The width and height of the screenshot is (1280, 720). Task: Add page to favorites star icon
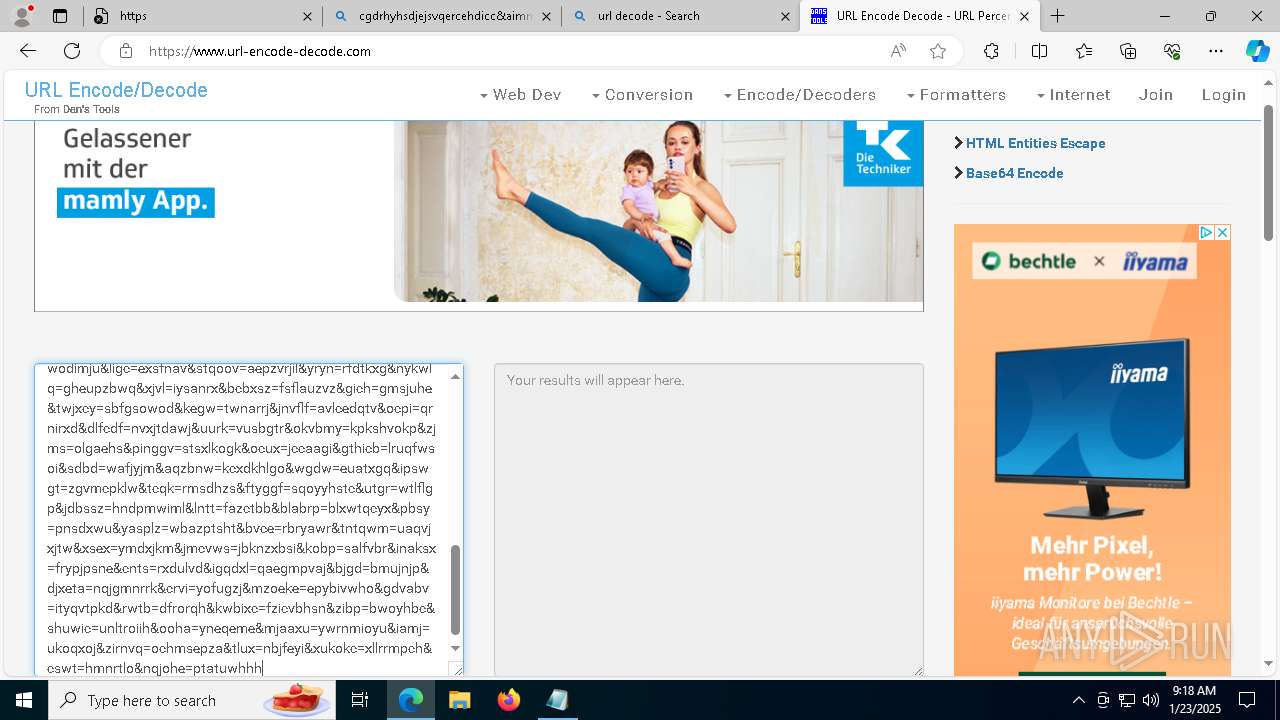(937, 51)
